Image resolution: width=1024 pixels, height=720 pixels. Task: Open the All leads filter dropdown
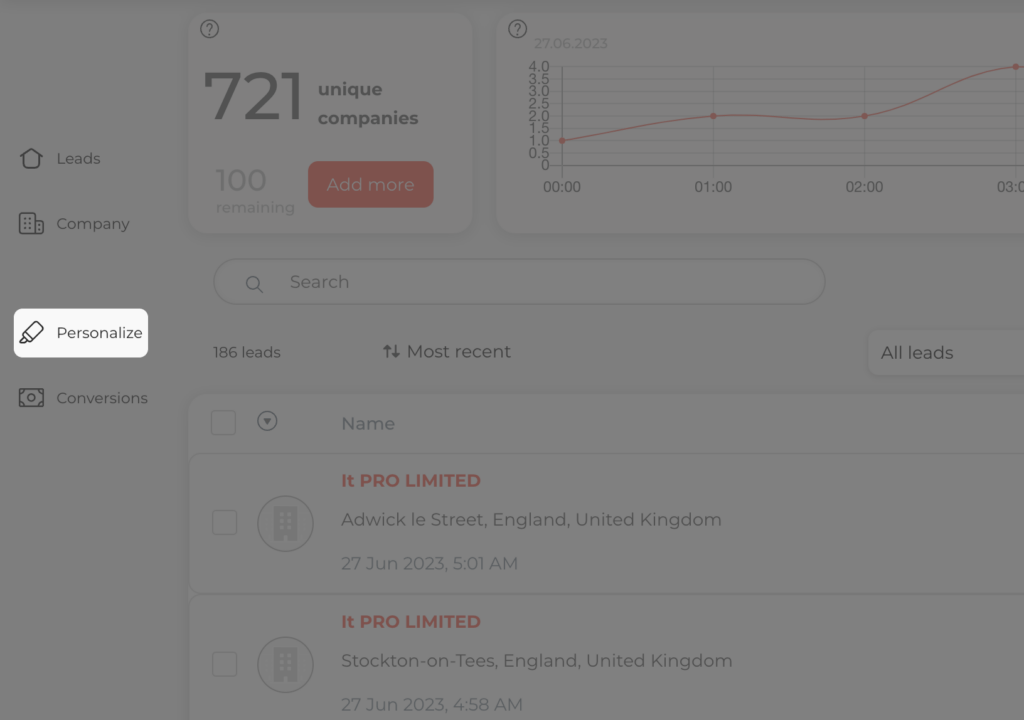point(946,353)
